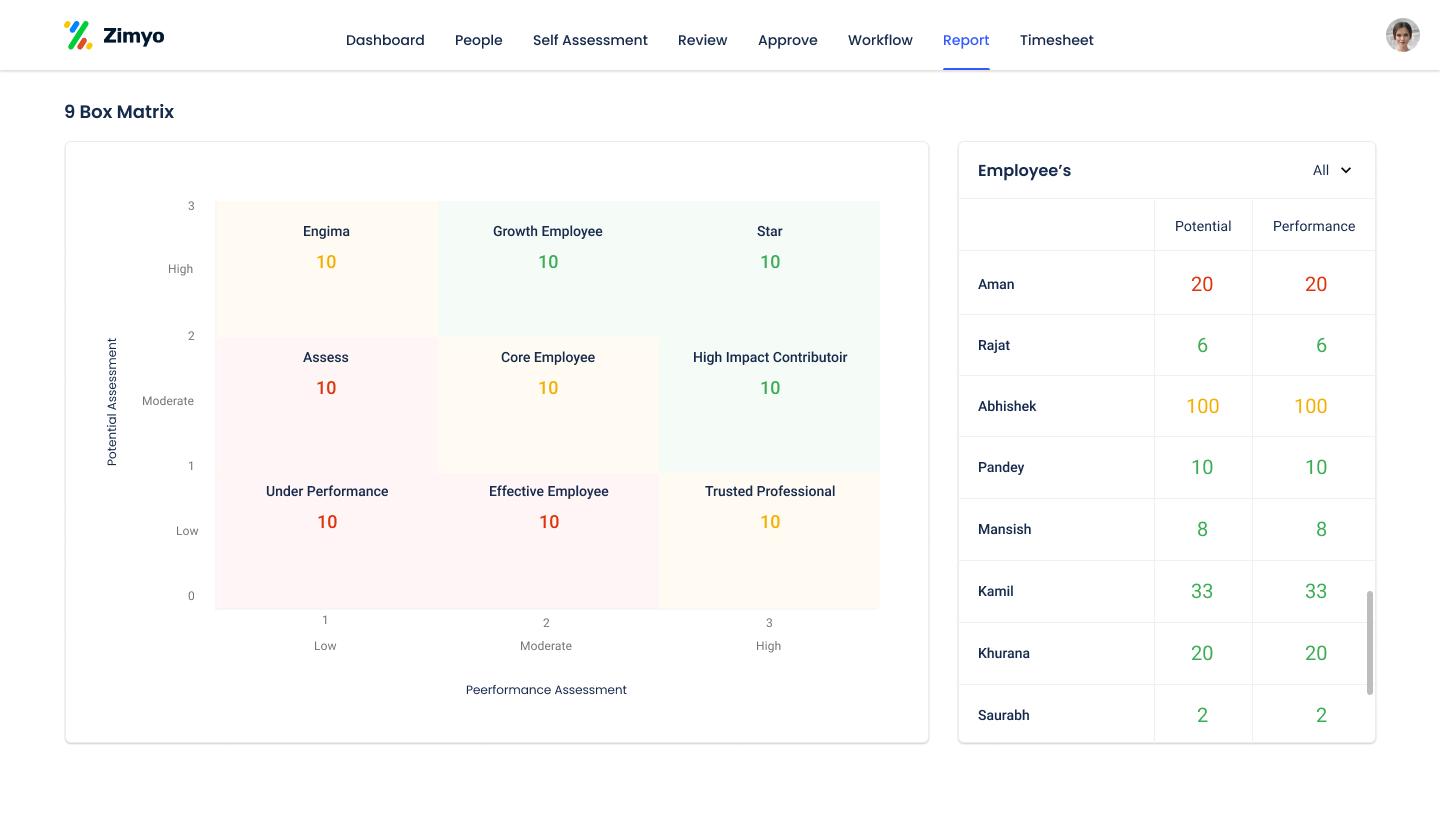1440x815 pixels.
Task: Select Aman in the employee list
Action: [996, 284]
